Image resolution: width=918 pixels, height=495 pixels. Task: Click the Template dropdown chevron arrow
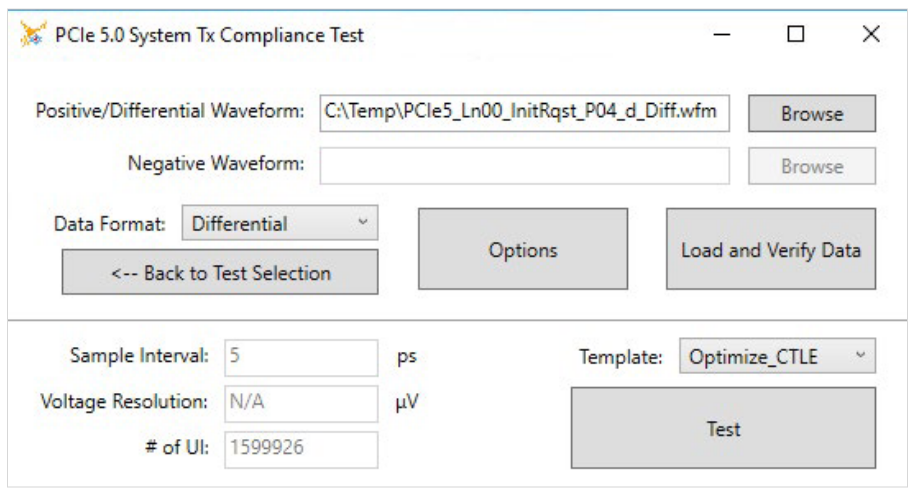click(x=859, y=356)
